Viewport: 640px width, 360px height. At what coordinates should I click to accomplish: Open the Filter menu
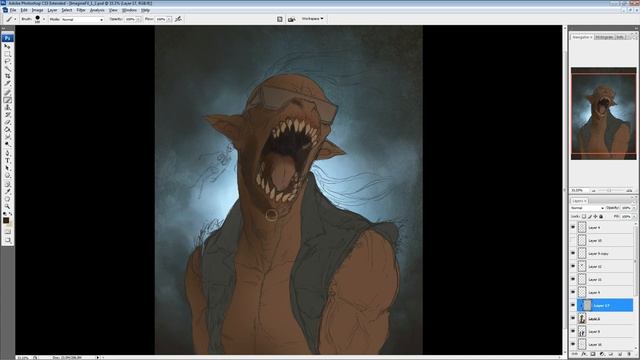point(81,10)
